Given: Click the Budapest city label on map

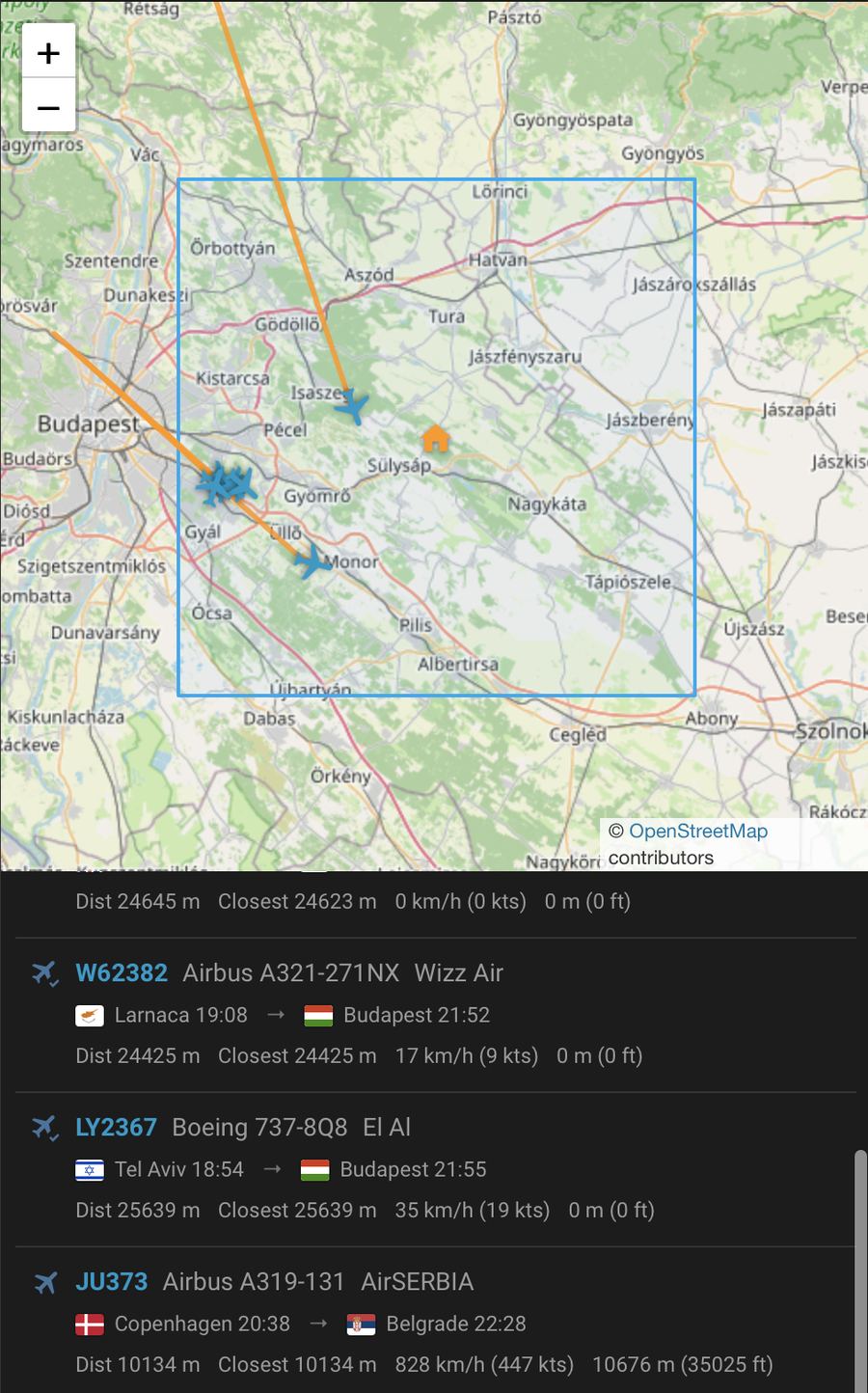Looking at the screenshot, I should 89,423.
